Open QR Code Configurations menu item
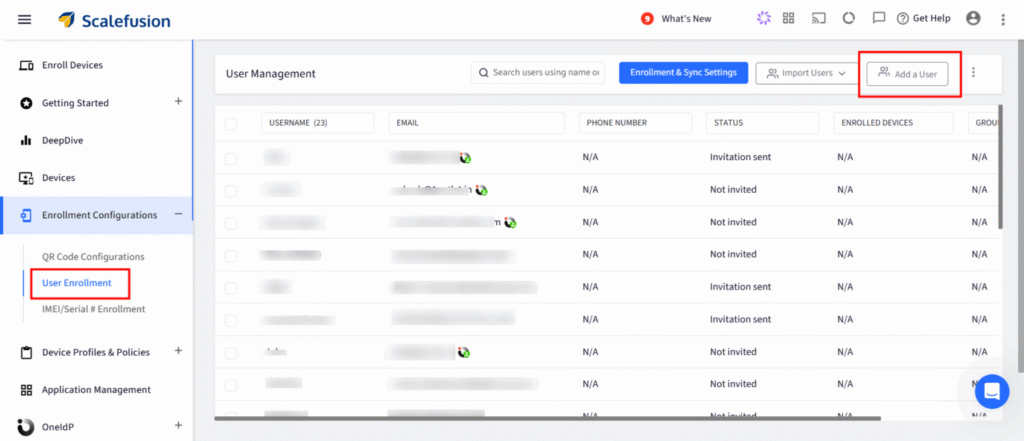This screenshot has width=1024, height=441. pos(93,257)
